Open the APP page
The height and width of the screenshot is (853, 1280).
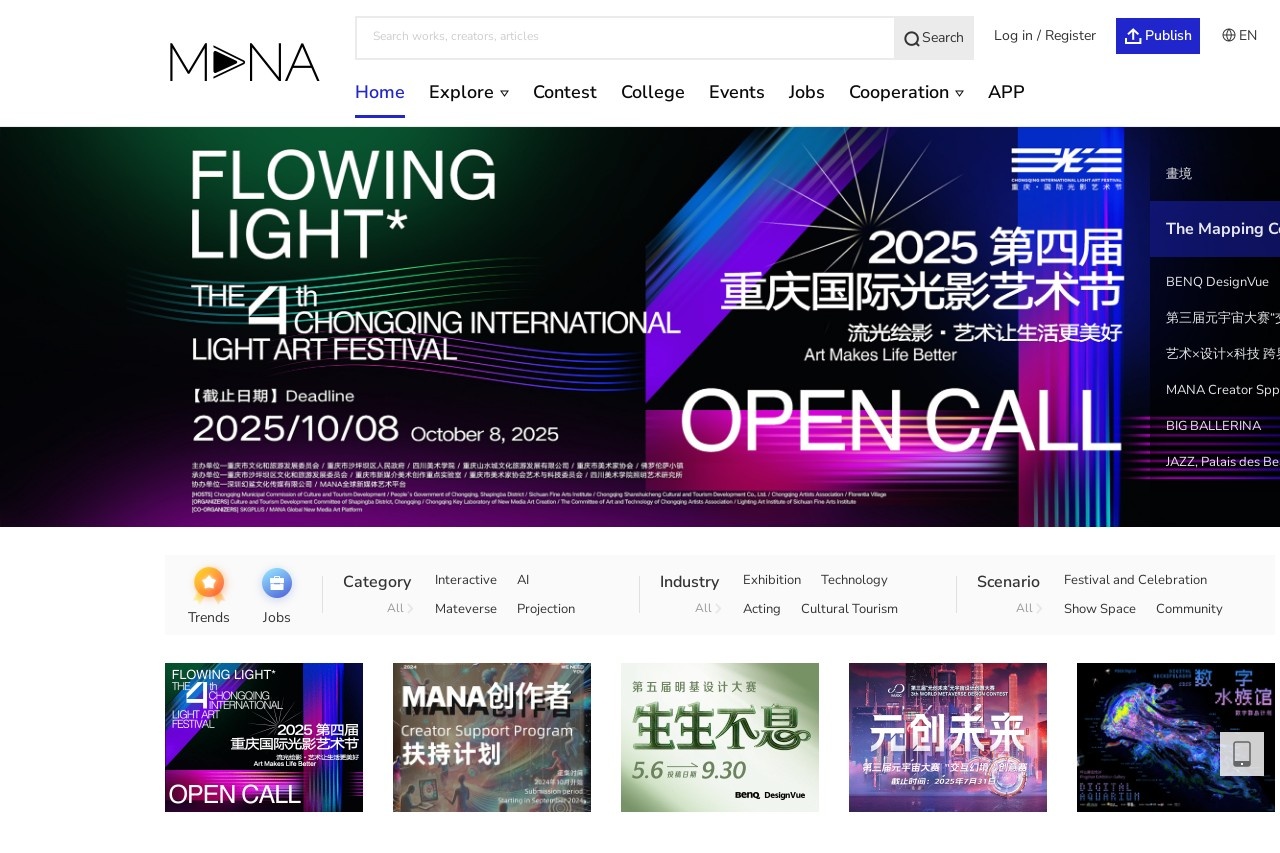point(1006,92)
